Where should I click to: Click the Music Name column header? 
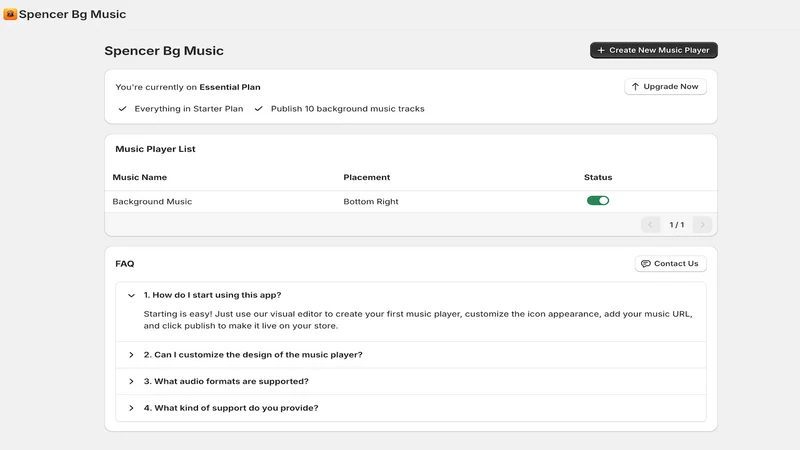140,178
